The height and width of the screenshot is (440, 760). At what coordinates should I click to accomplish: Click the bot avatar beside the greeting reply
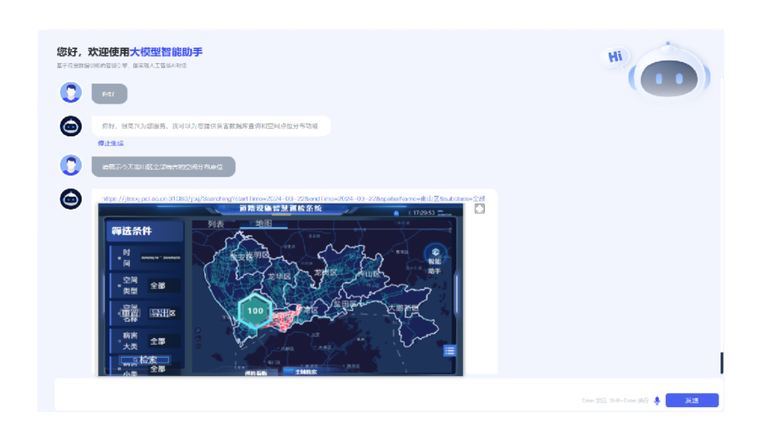click(70, 126)
